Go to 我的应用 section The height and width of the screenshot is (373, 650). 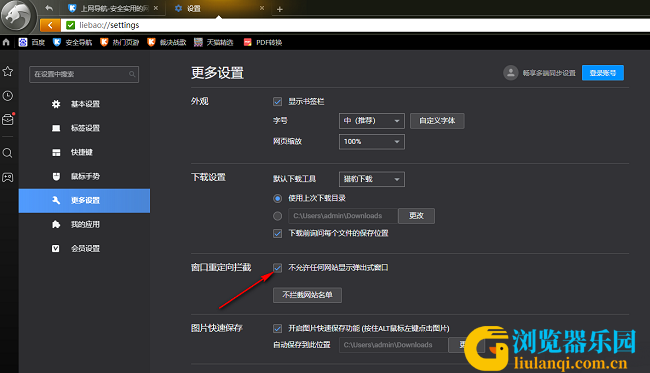pyautogui.click(x=85, y=225)
